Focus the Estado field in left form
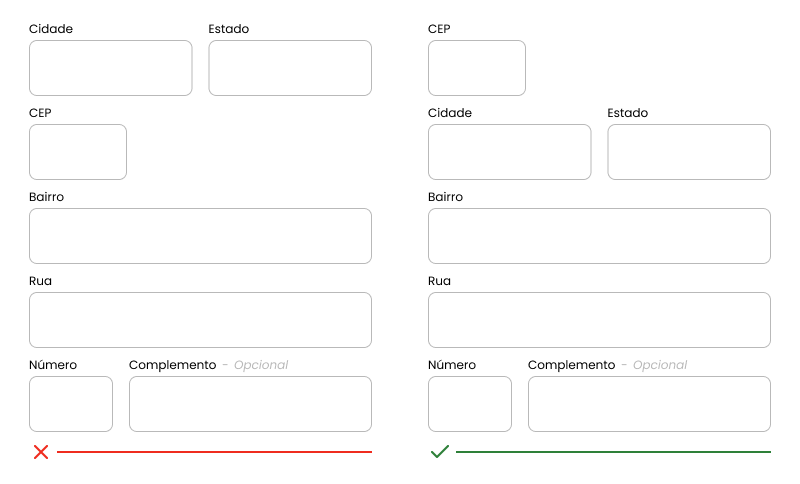Viewport: 800px width, 484px height. (x=290, y=68)
